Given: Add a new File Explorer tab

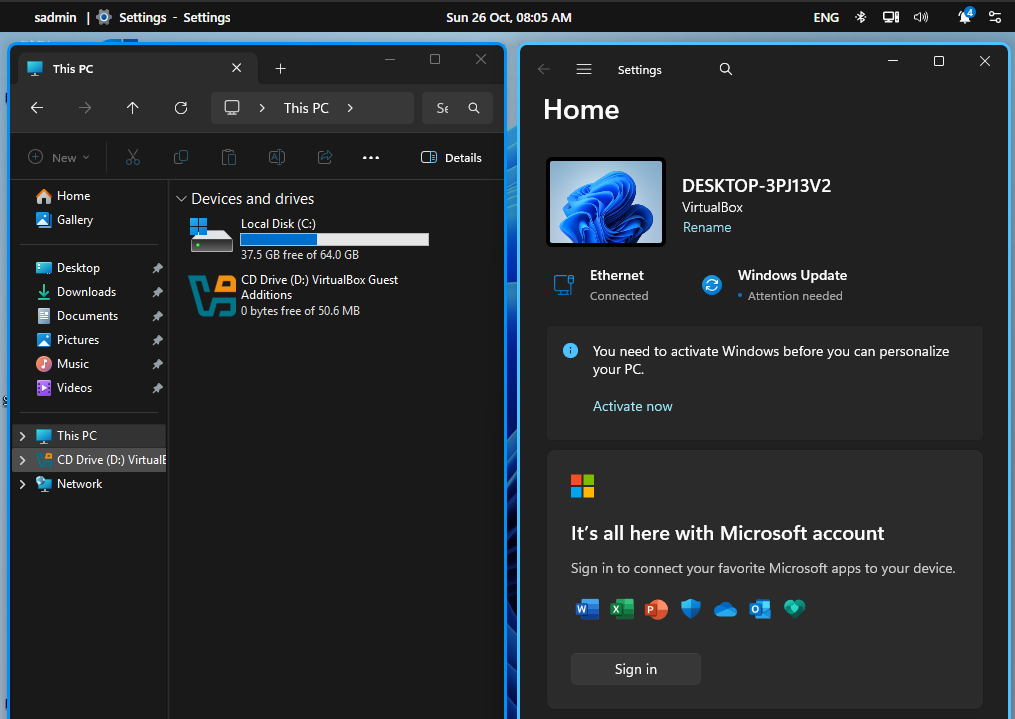Looking at the screenshot, I should tap(280, 69).
